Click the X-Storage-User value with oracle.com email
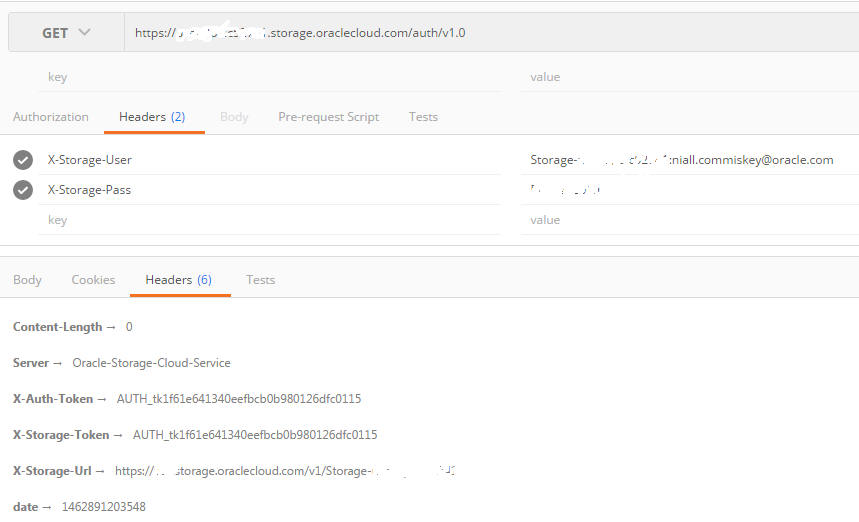Image resolution: width=859 pixels, height=522 pixels. [x=690, y=160]
